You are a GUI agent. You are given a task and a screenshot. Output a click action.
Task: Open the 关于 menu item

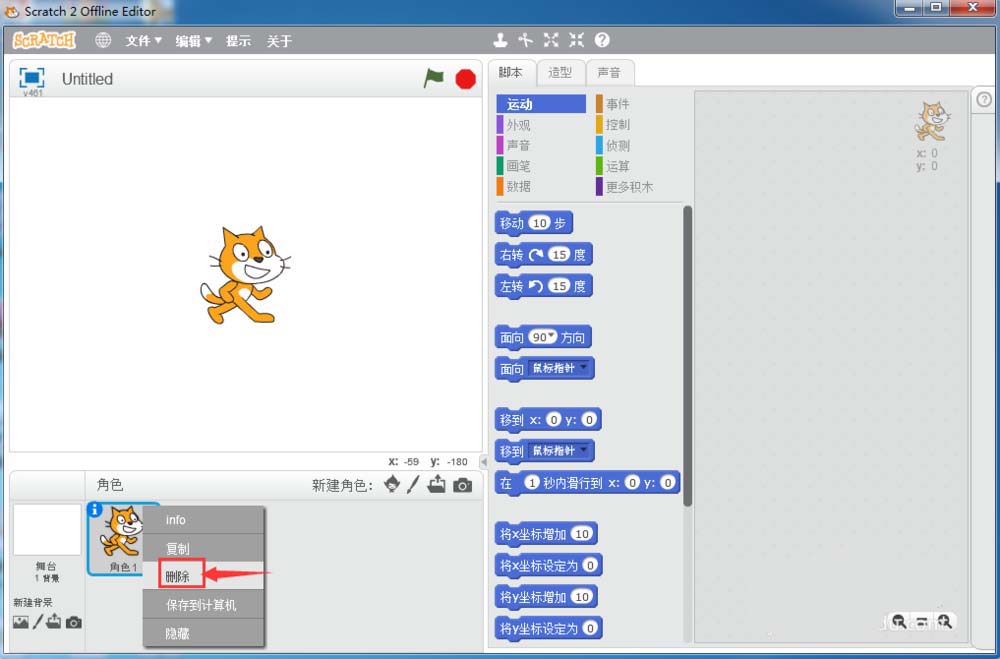[x=279, y=41]
